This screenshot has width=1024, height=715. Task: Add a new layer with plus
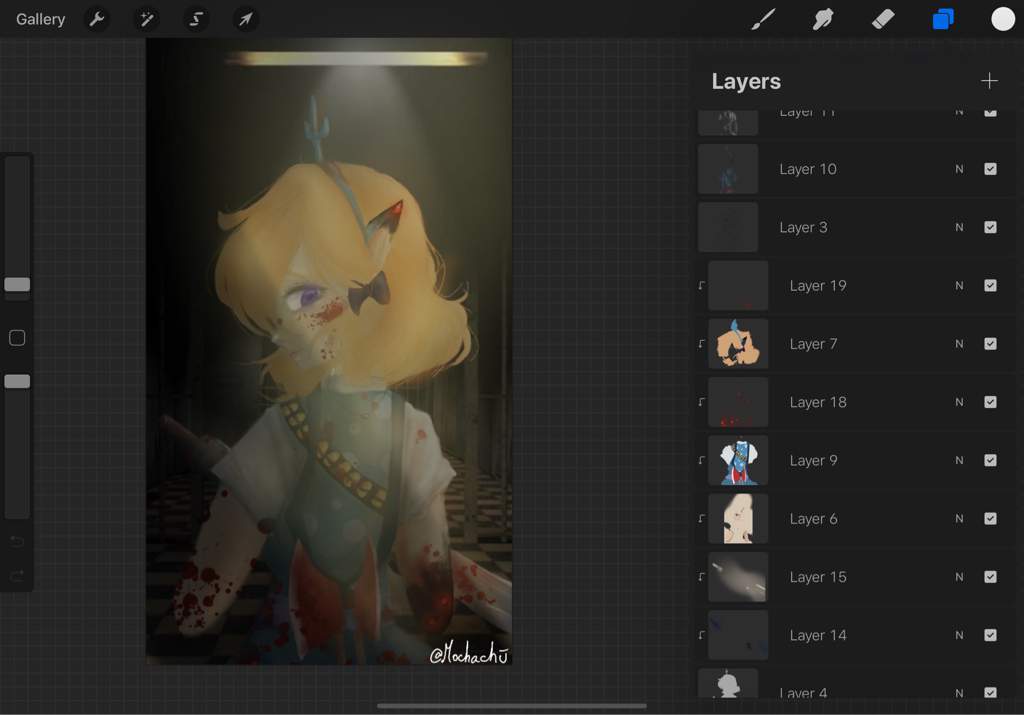point(989,81)
